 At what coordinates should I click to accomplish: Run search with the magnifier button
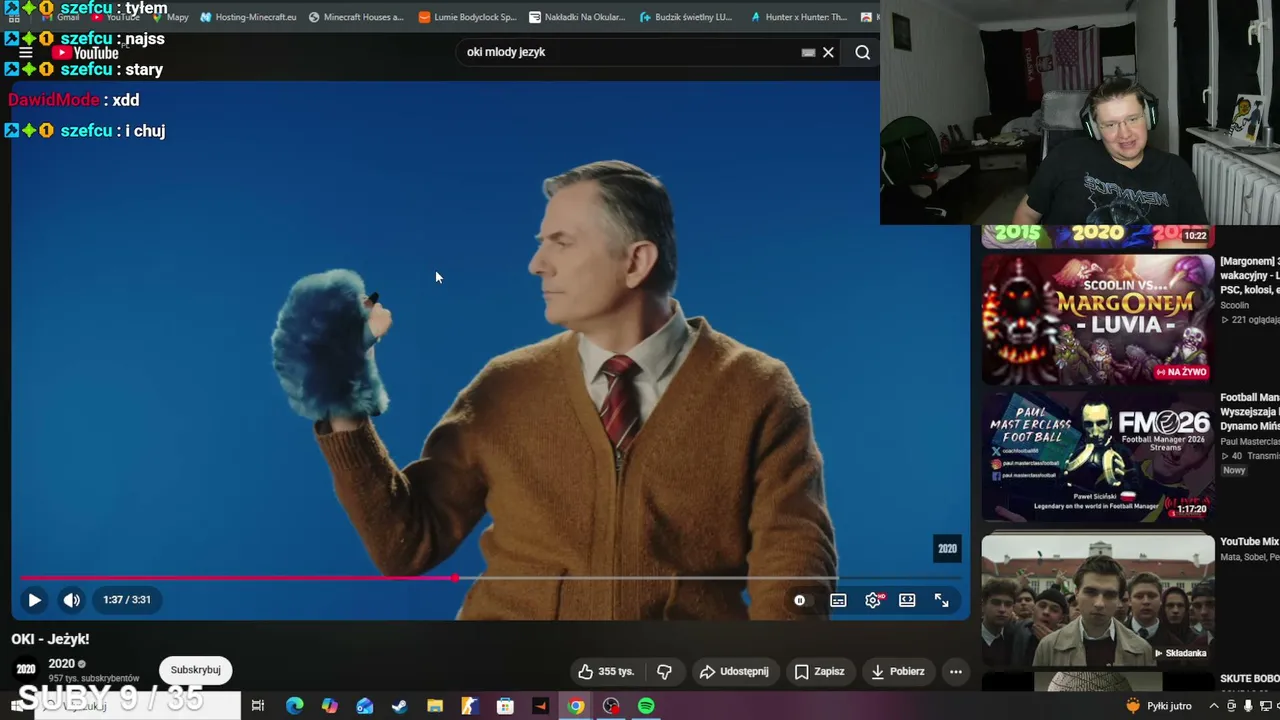[x=862, y=52]
